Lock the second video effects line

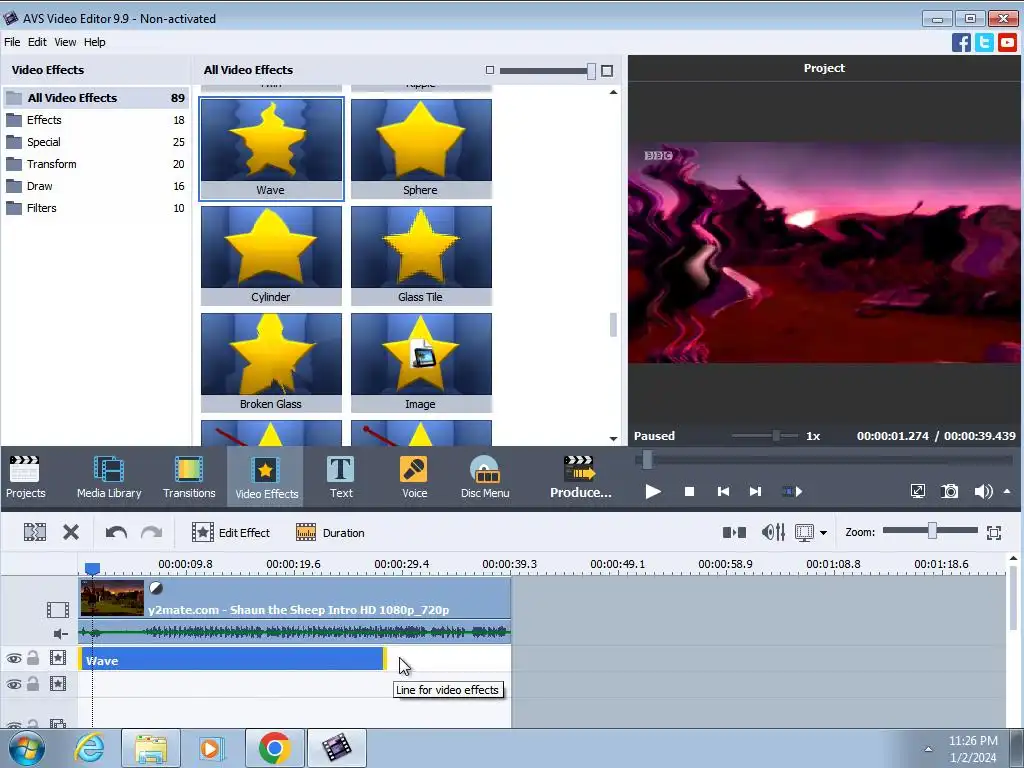pos(33,684)
